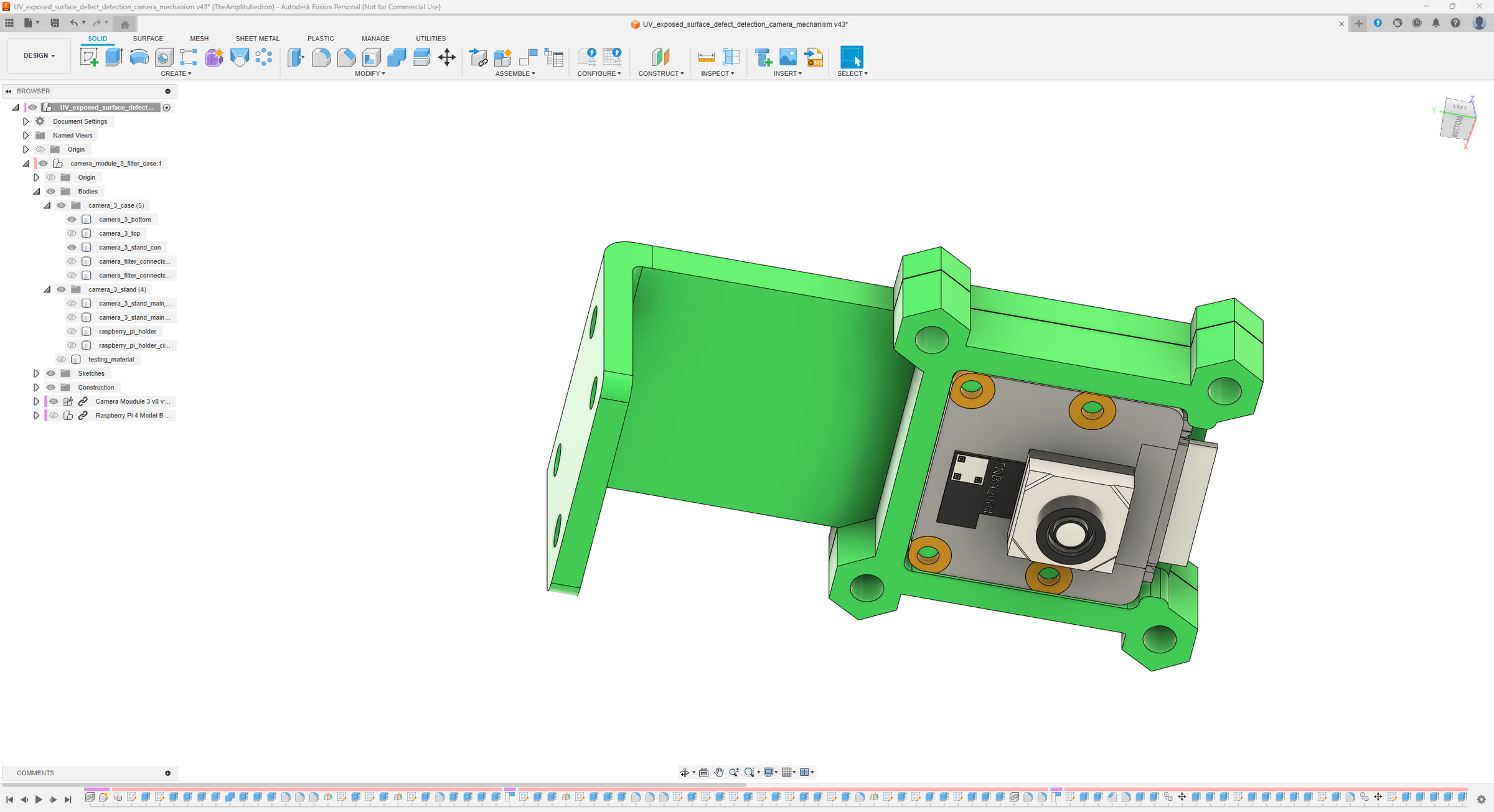
Task: Select the Pan hand tool
Action: pos(719,772)
